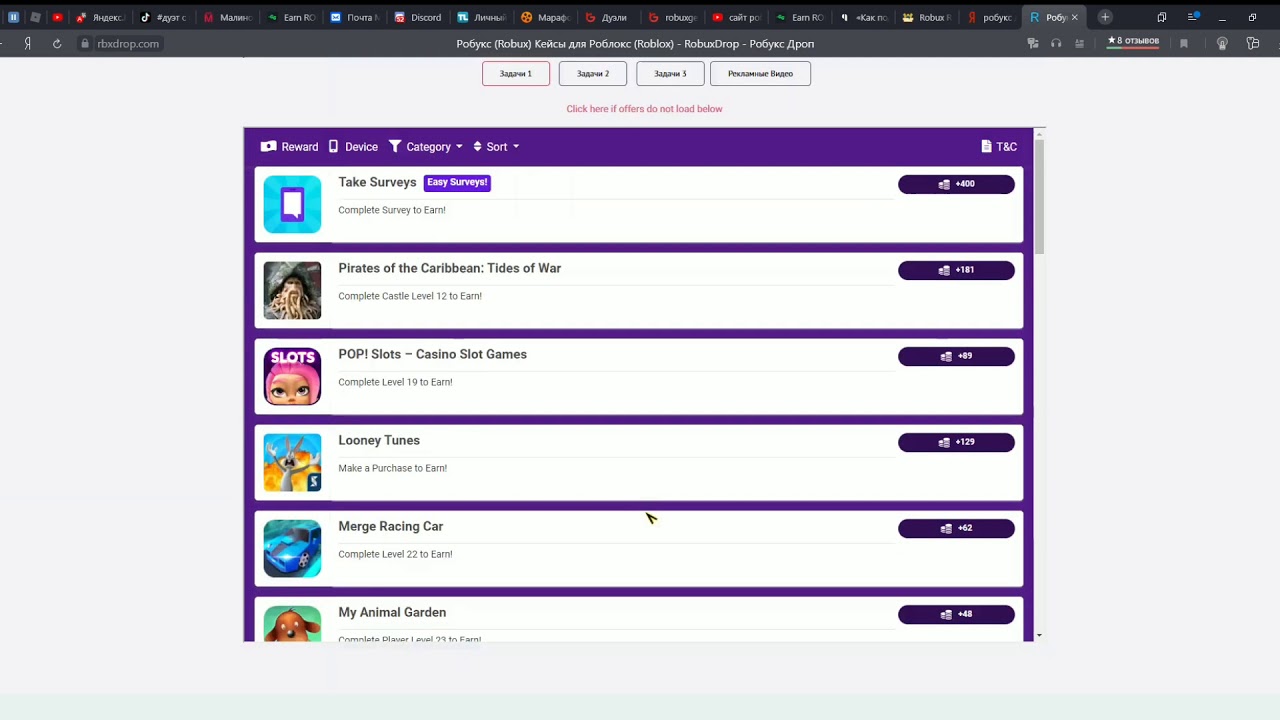Claim the +400 Take Surveys reward
The width and height of the screenshot is (1280, 720).
(956, 184)
